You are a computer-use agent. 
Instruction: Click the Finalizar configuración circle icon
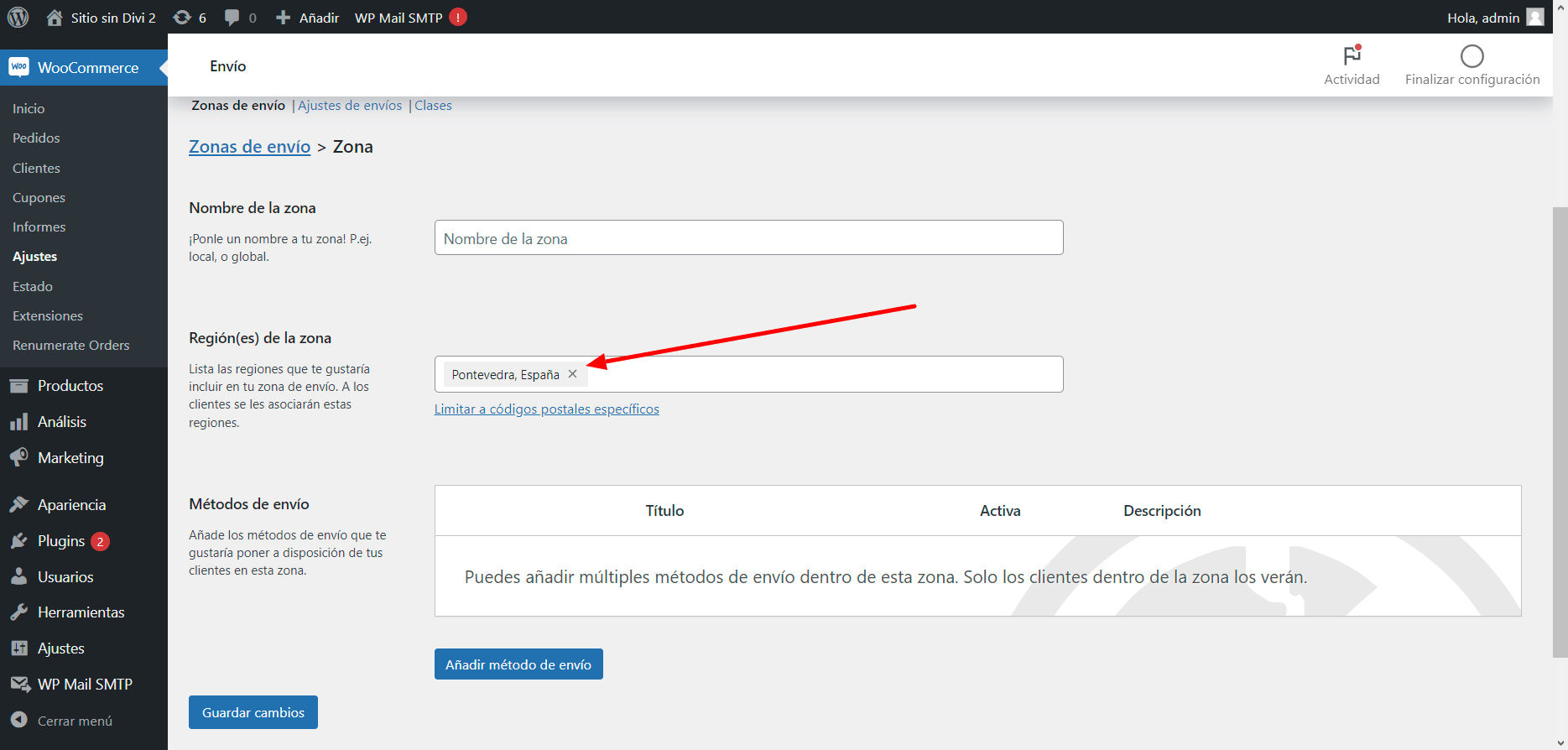1472,56
